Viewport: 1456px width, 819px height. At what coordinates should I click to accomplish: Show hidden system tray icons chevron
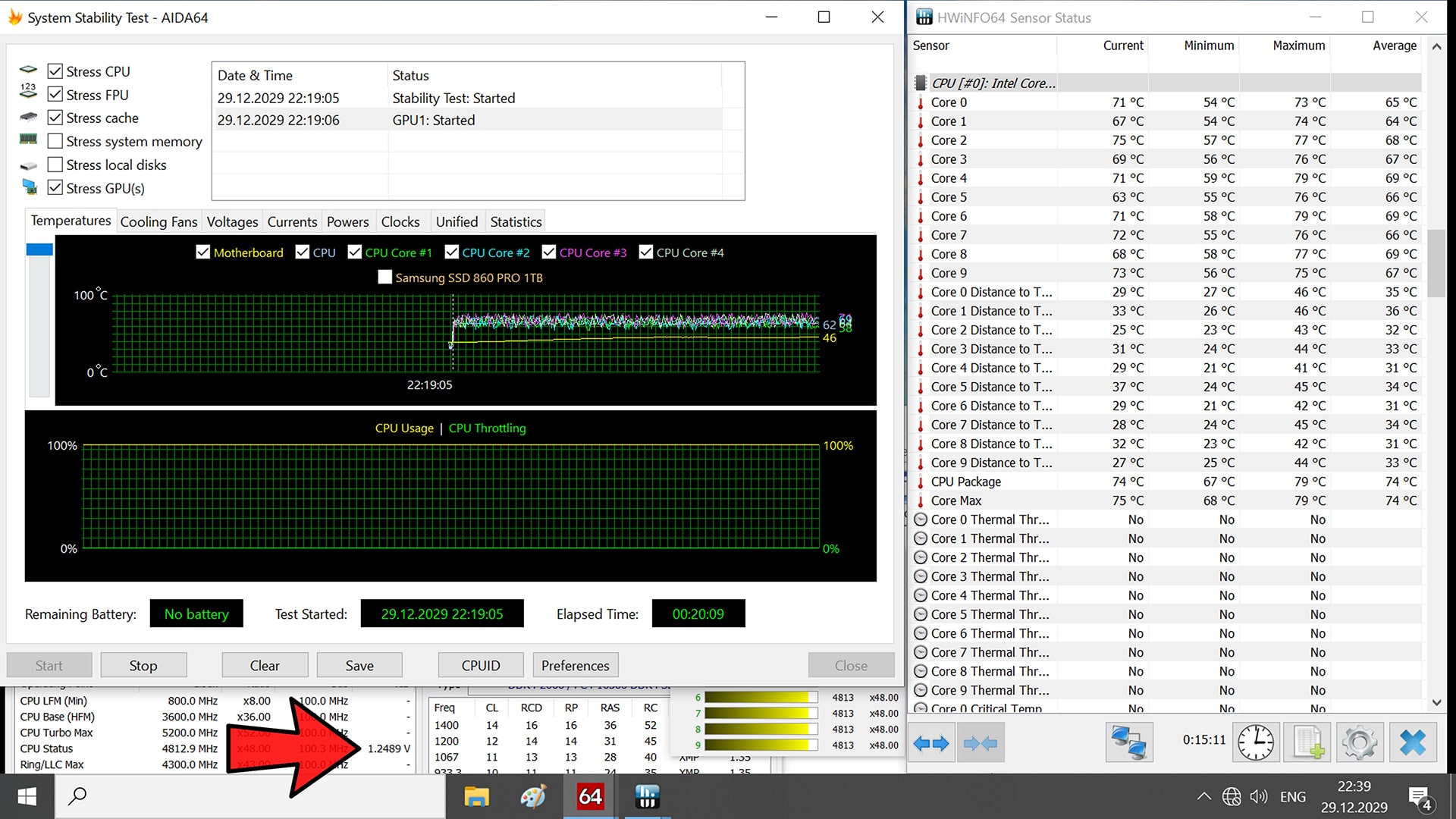pos(1203,797)
